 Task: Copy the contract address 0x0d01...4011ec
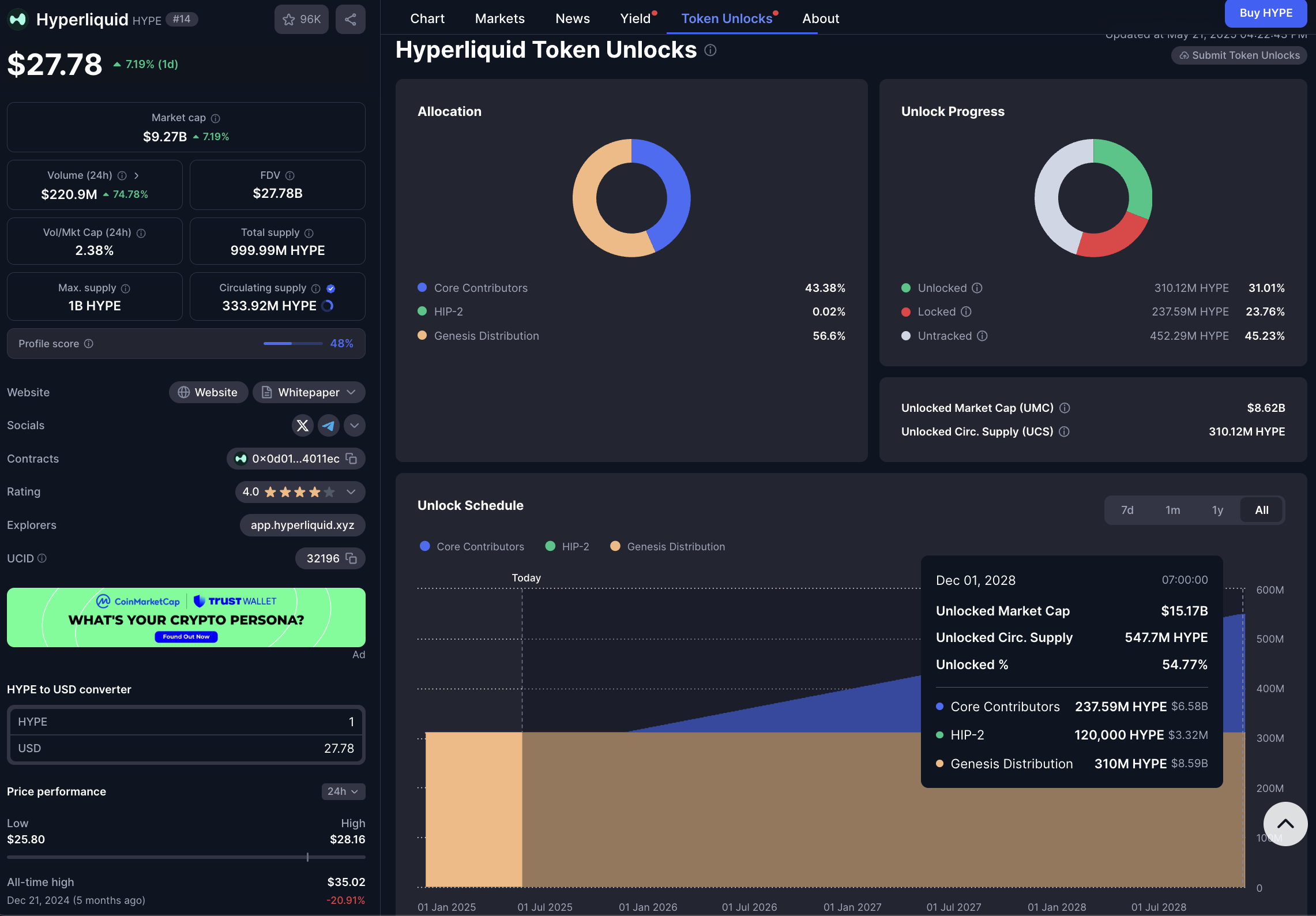(351, 459)
